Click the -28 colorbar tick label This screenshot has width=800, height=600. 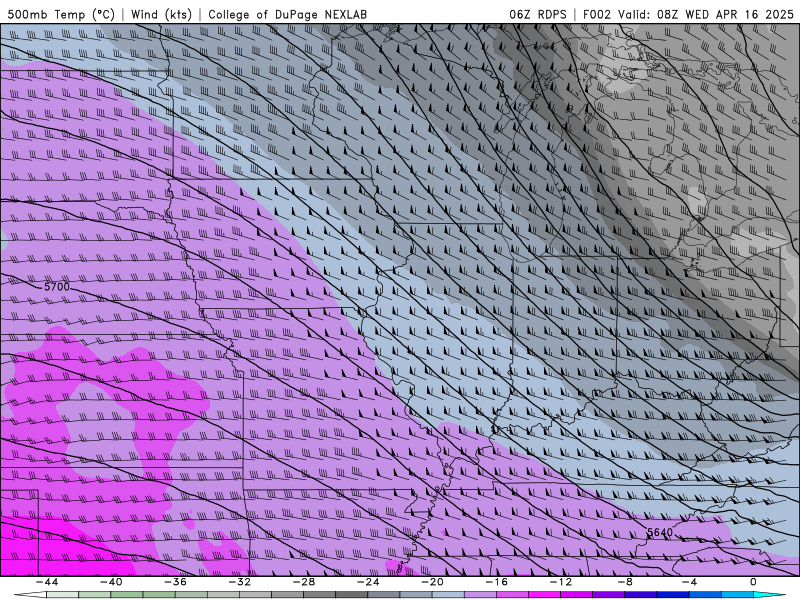pyautogui.click(x=304, y=582)
